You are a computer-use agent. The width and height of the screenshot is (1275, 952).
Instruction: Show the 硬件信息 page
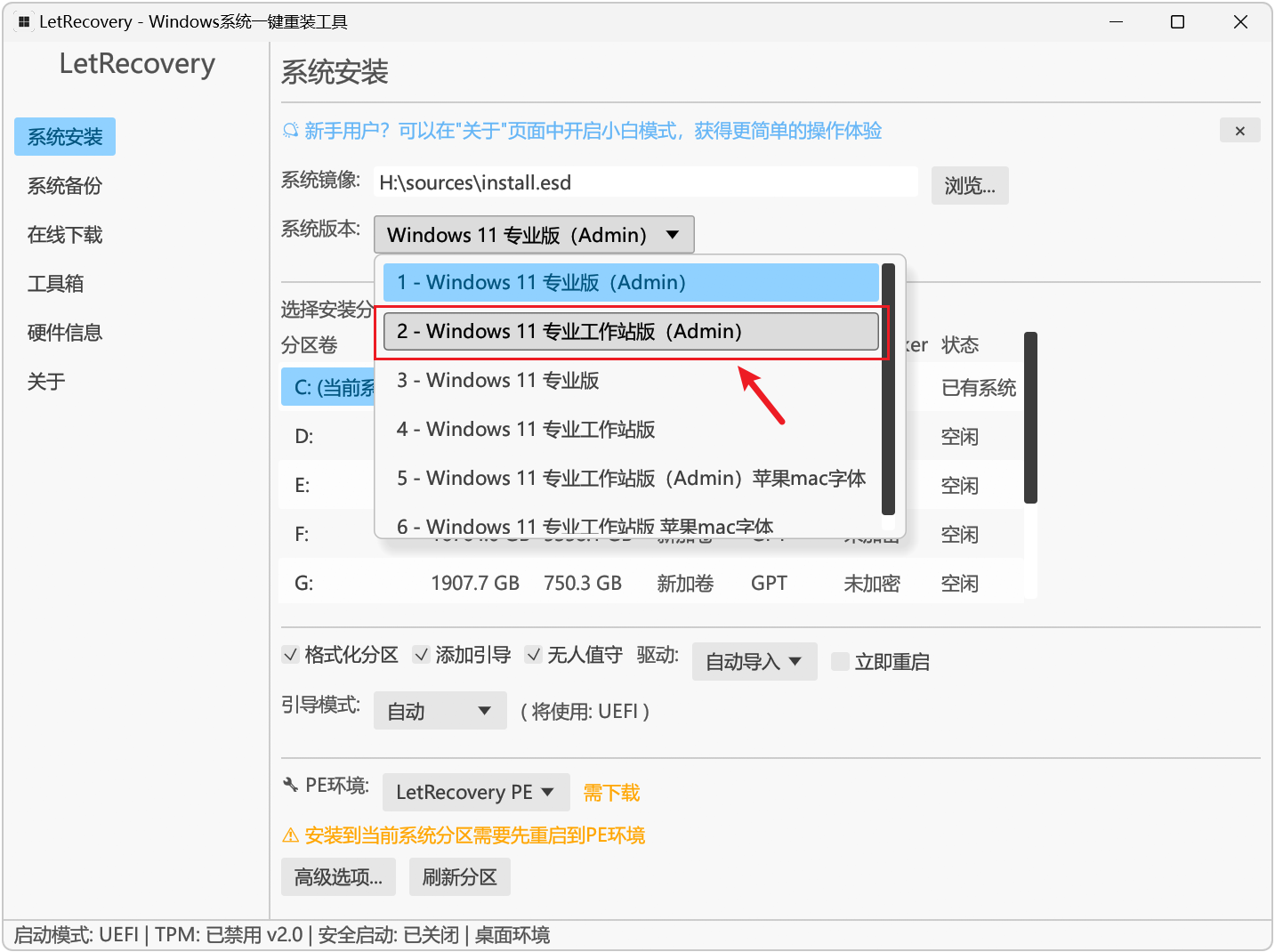tap(65, 333)
